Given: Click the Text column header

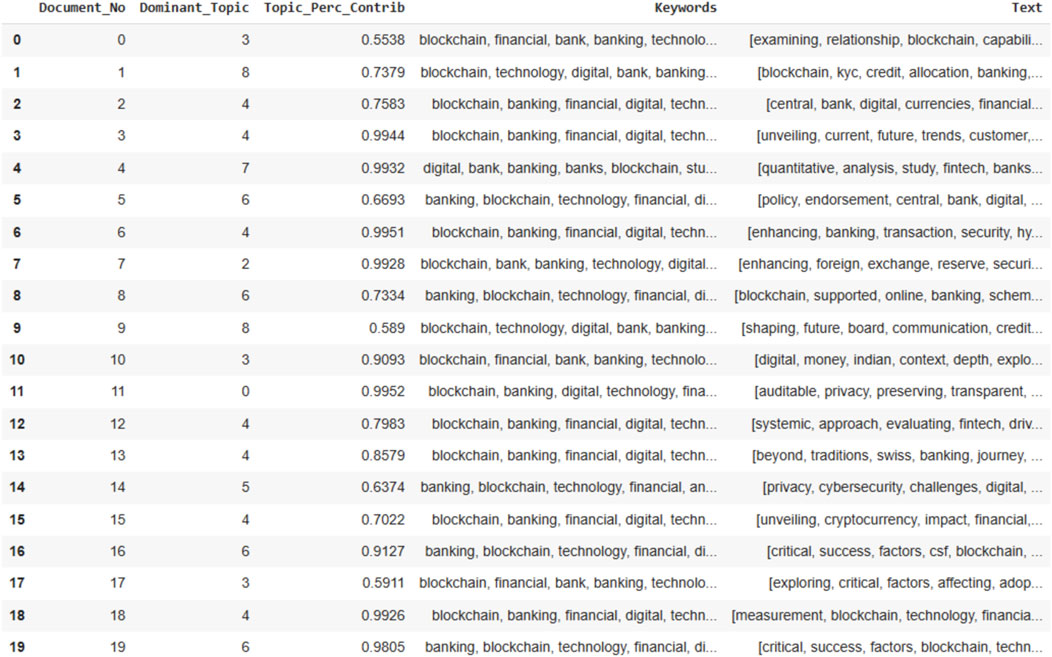Looking at the screenshot, I should (x=1026, y=8).
